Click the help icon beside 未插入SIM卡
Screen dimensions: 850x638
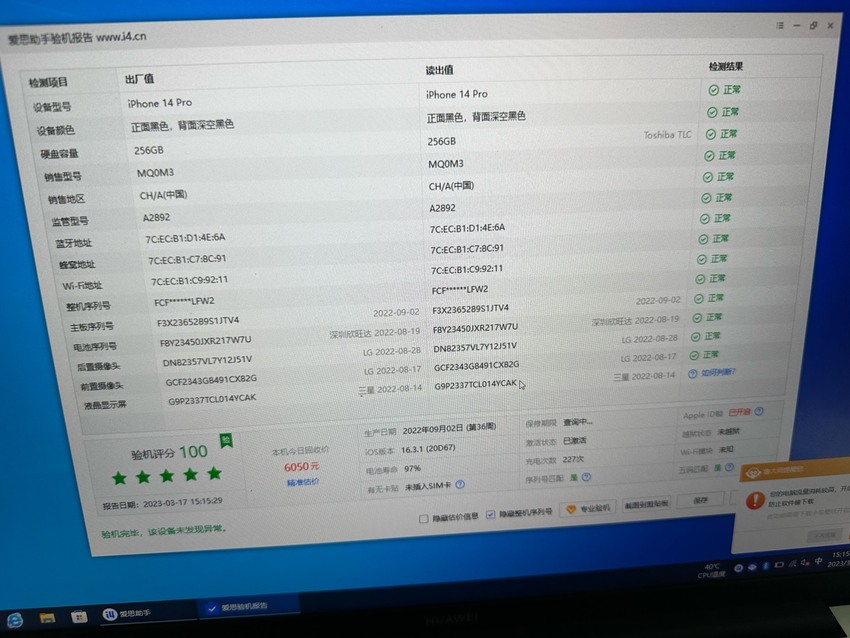point(460,484)
